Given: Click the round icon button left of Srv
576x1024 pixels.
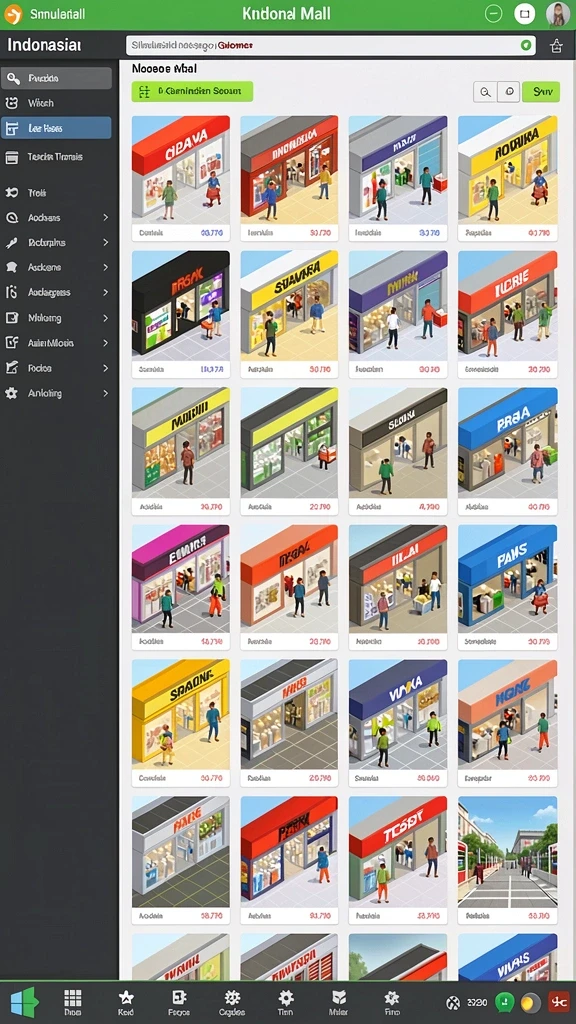Looking at the screenshot, I should click(508, 92).
